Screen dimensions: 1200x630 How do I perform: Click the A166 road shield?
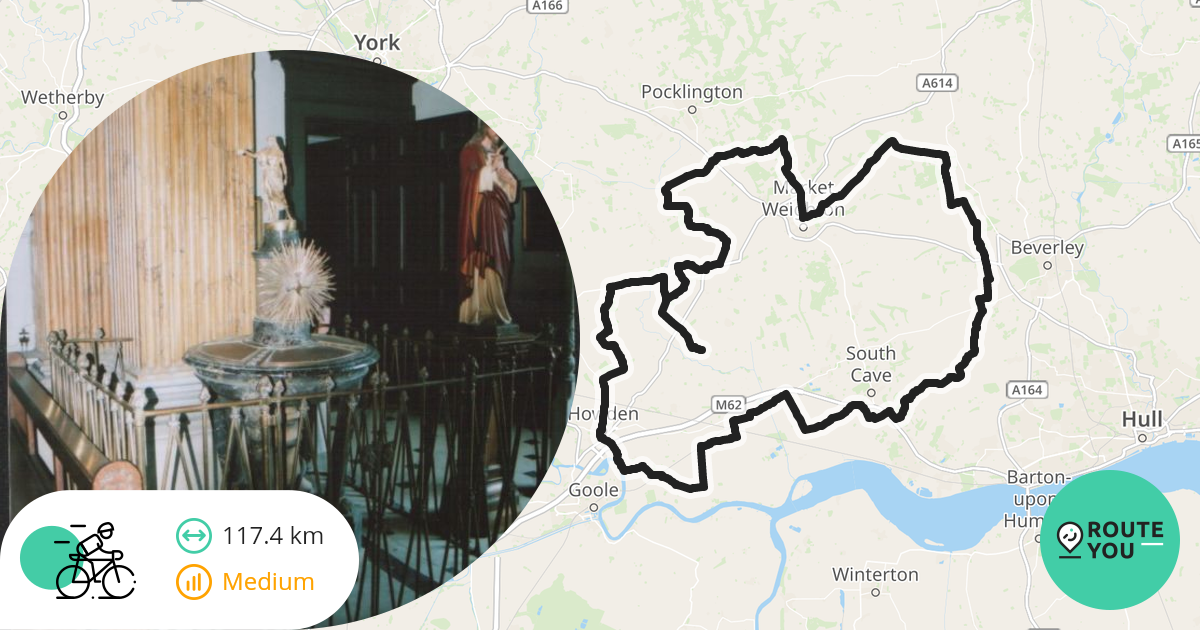(x=546, y=6)
